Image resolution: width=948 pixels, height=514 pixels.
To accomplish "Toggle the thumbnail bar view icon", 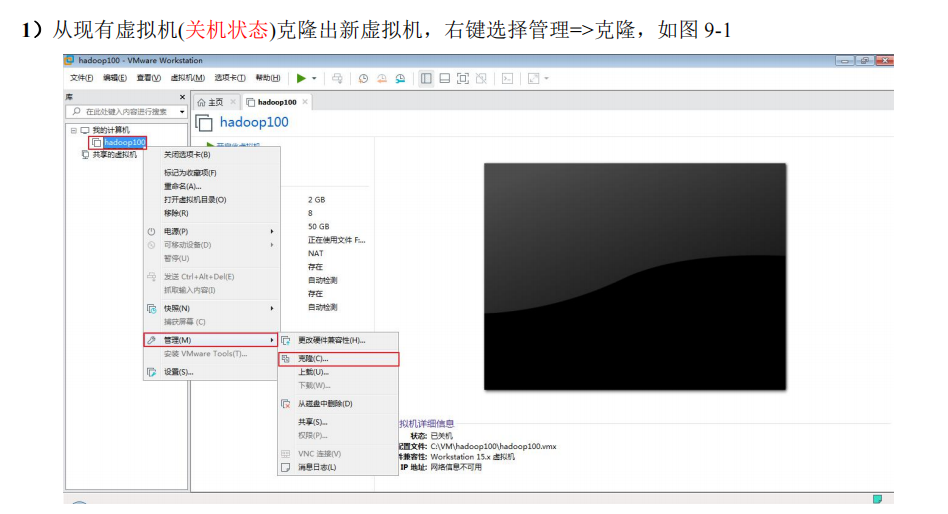I will point(444,79).
